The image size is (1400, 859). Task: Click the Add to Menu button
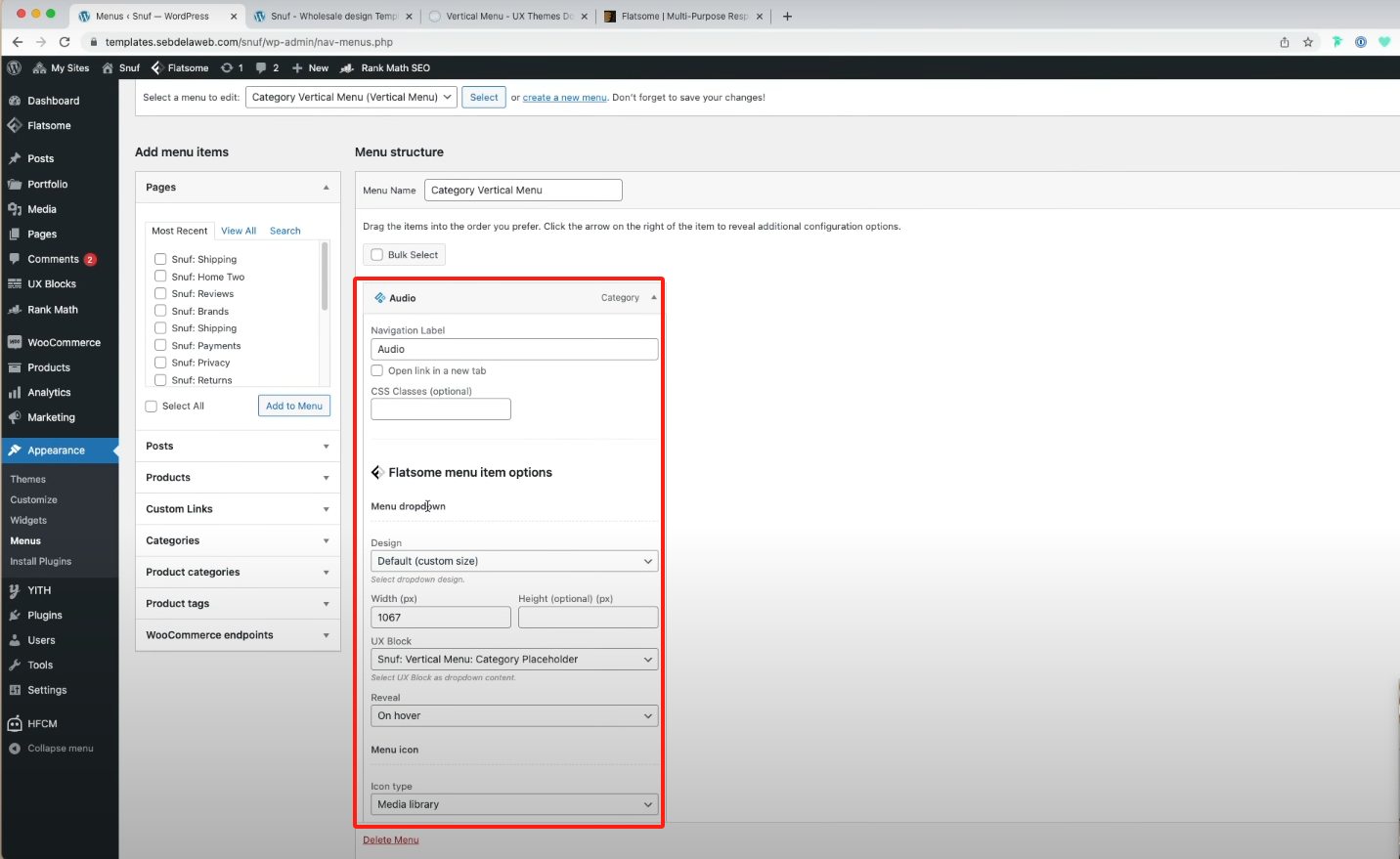click(294, 407)
